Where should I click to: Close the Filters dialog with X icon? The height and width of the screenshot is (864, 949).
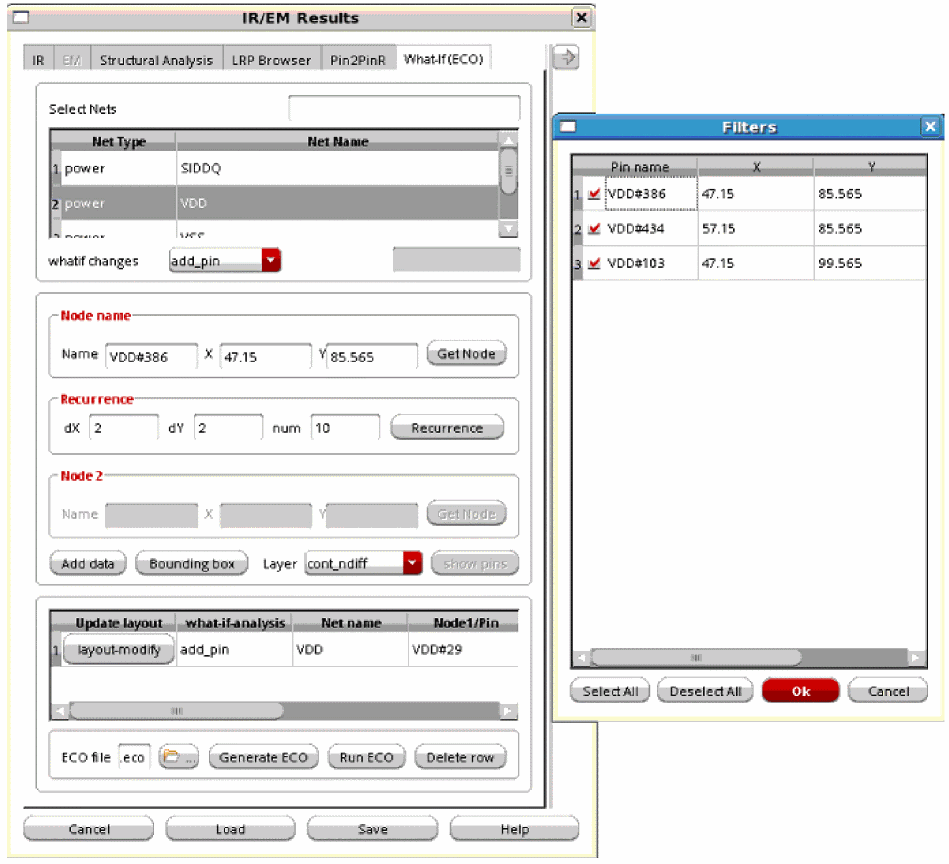pyautogui.click(x=930, y=127)
